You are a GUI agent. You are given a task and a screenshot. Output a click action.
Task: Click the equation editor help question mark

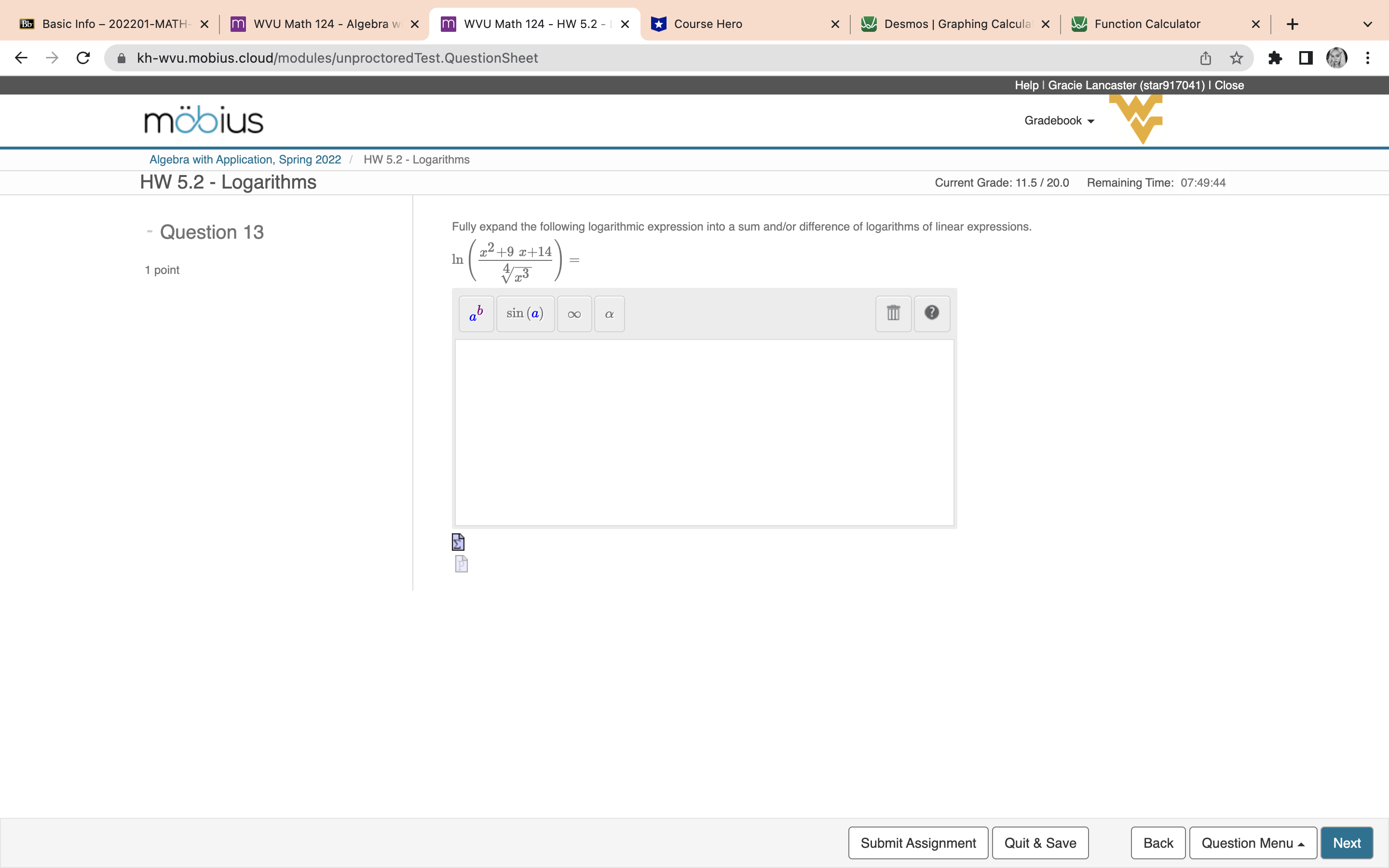pos(932,313)
